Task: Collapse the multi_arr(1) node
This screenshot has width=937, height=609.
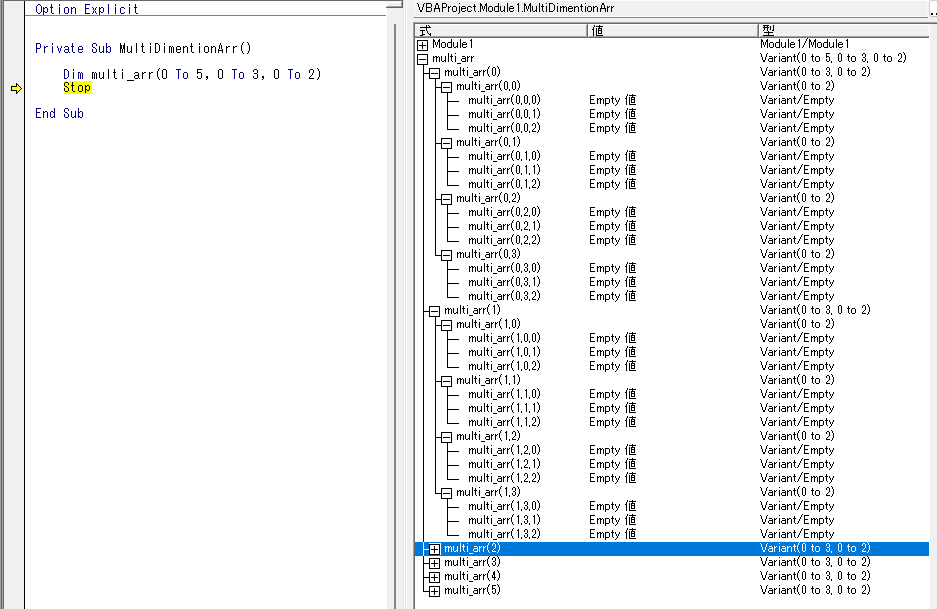Action: (x=434, y=311)
